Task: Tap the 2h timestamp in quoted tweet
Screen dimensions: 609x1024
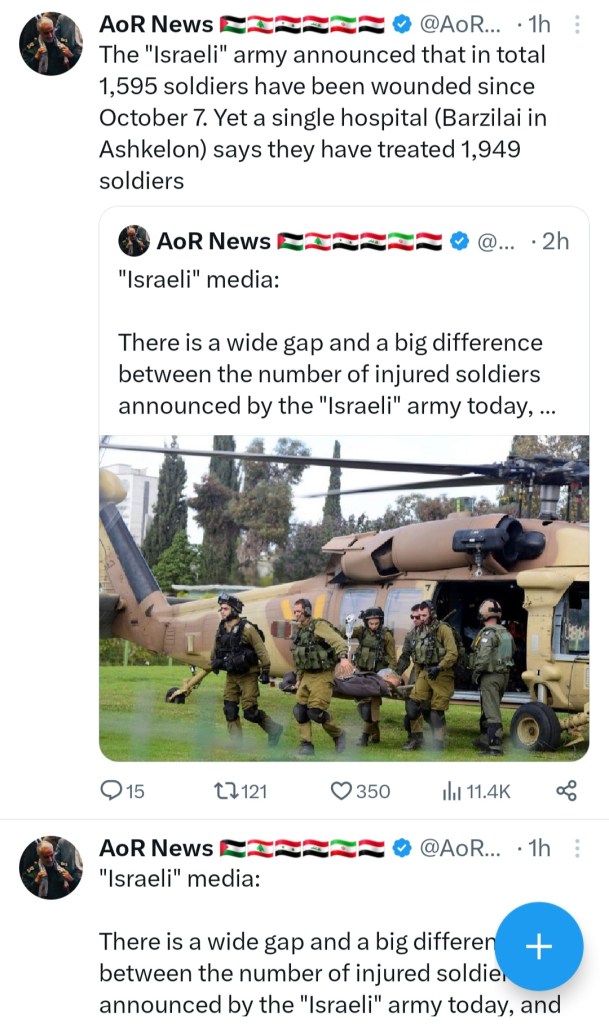Action: [x=555, y=241]
